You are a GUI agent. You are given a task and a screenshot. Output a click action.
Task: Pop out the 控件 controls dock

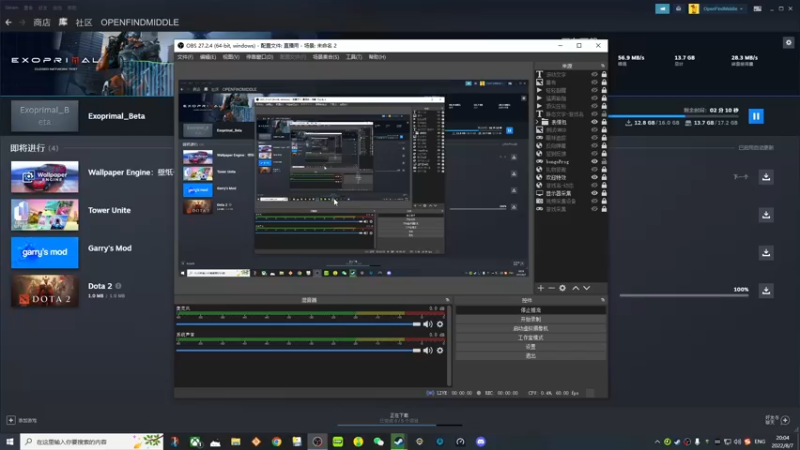point(603,300)
